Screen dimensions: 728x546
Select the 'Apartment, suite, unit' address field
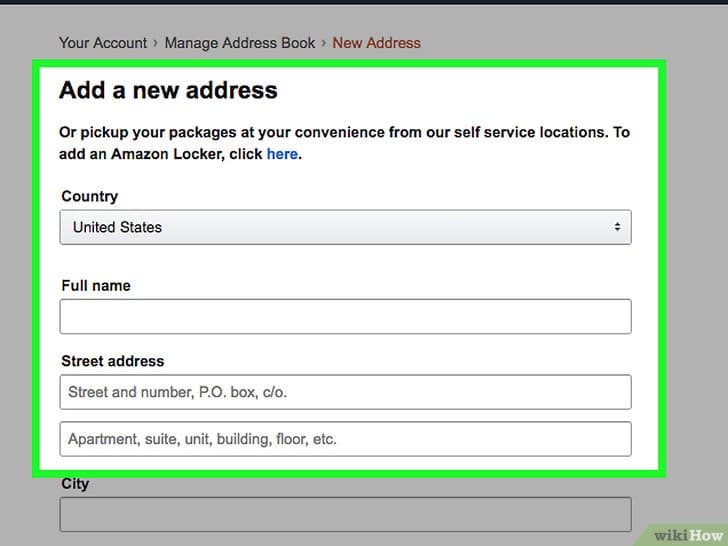345,438
